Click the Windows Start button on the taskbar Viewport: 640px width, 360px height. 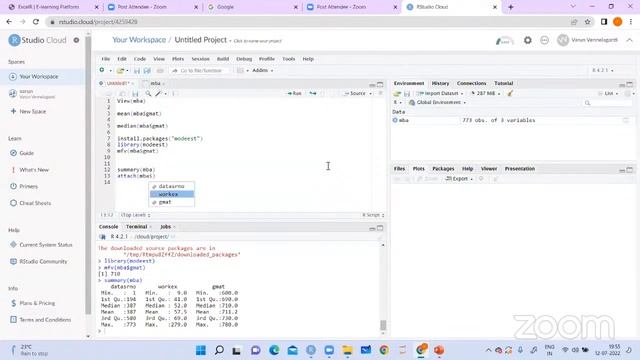click(x=201, y=350)
